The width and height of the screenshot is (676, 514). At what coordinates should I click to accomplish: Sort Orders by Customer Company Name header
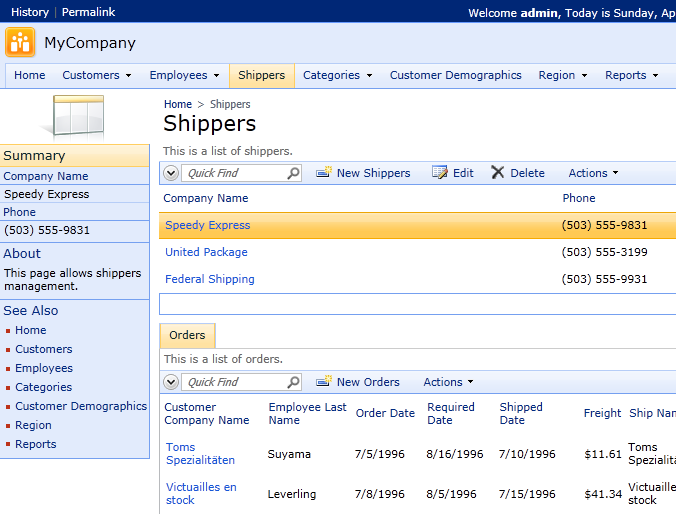207,413
